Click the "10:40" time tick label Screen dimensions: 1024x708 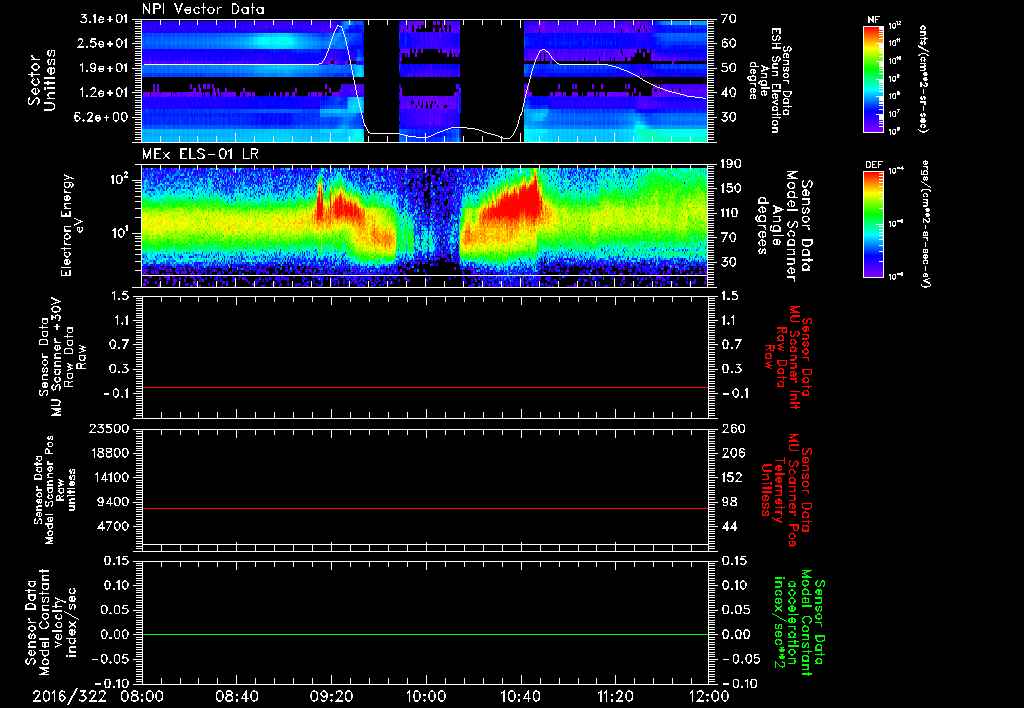coord(520,696)
